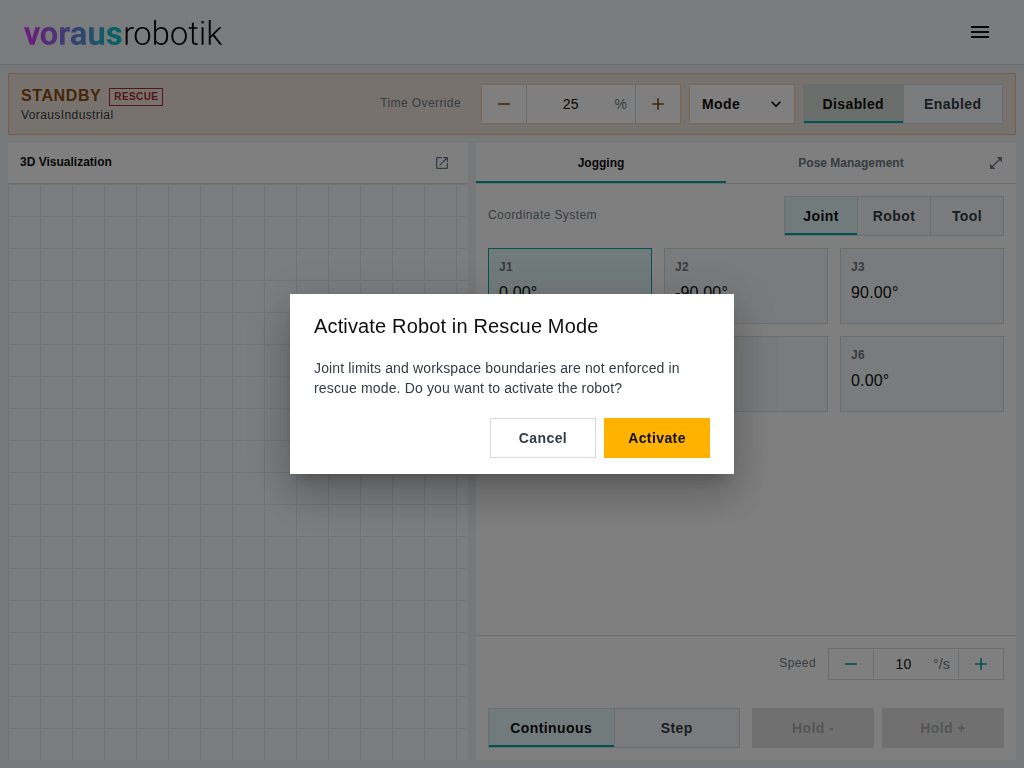The height and width of the screenshot is (768, 1024).
Task: Increase the Time Override percentage
Action: [x=658, y=104]
